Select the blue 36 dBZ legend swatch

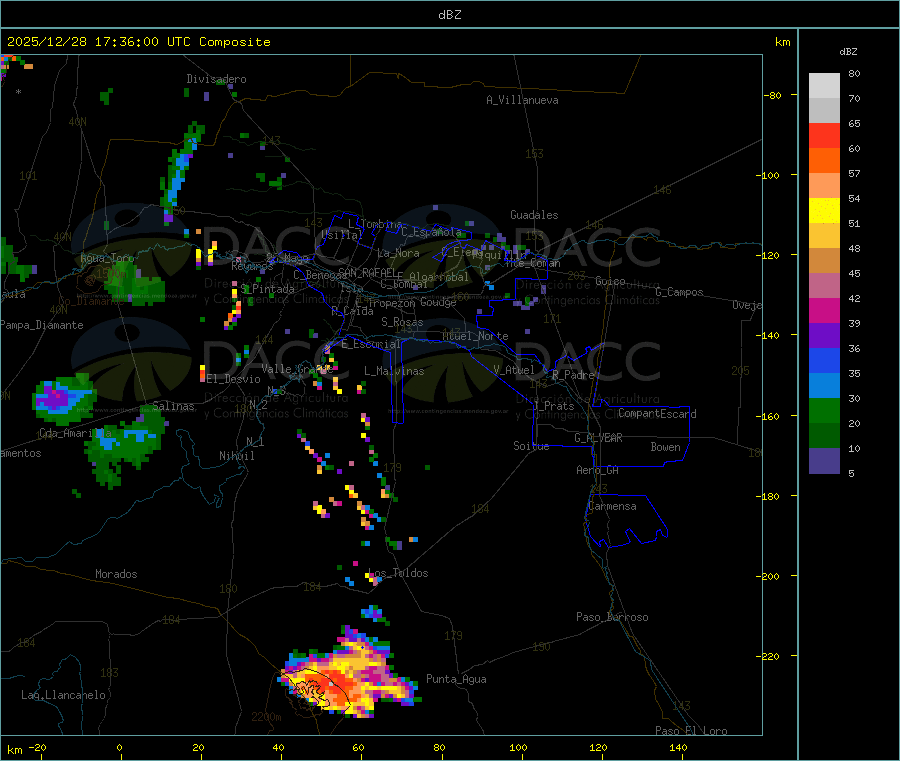[x=824, y=360]
